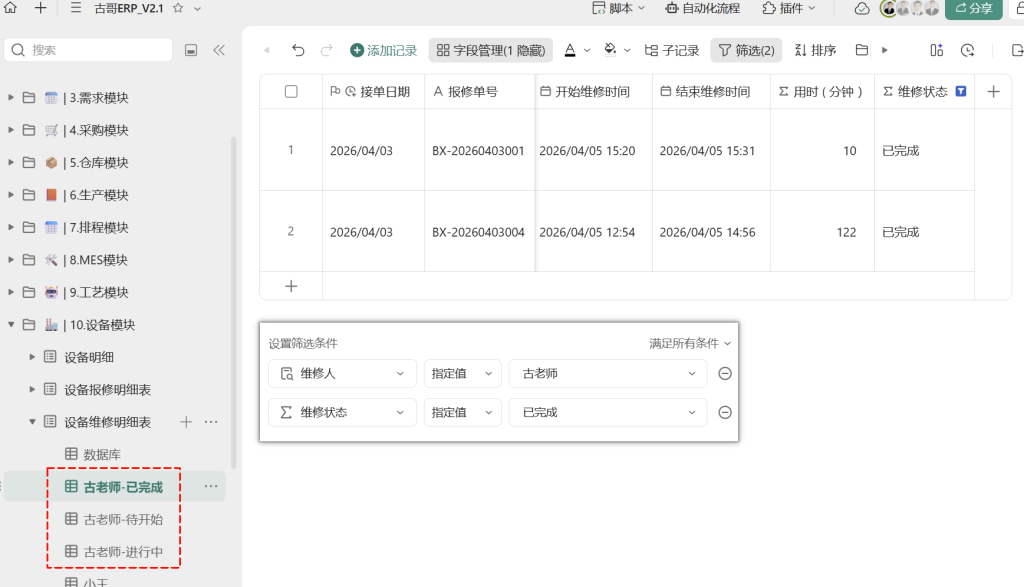
Task: Click 子记录 in the toolbar
Action: point(671,50)
